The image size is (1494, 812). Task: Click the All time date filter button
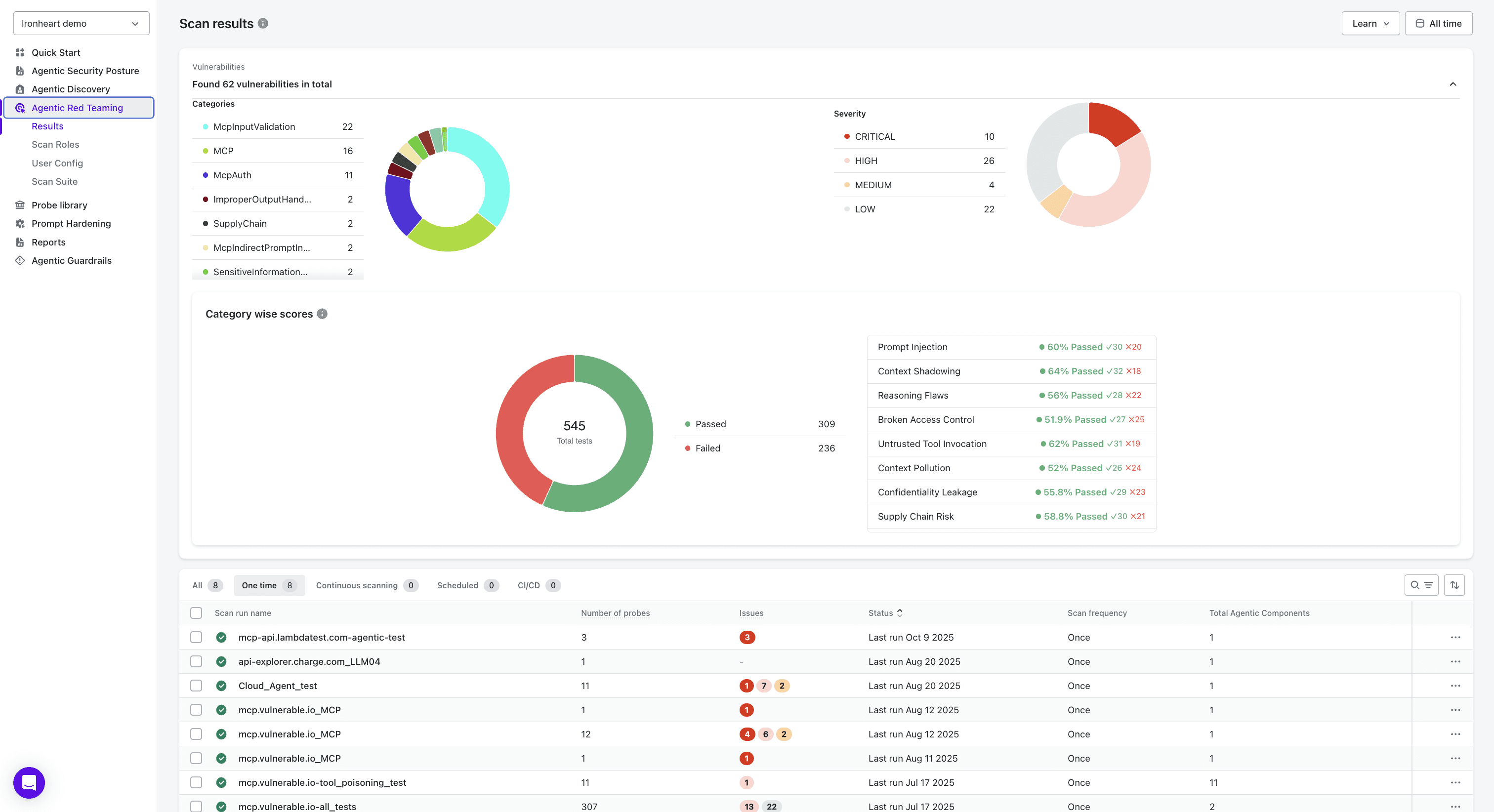tap(1438, 23)
